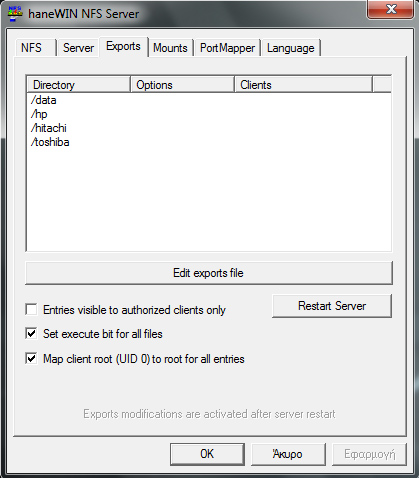Select the /toshiba export entry
This screenshot has width=419, height=478.
50,142
